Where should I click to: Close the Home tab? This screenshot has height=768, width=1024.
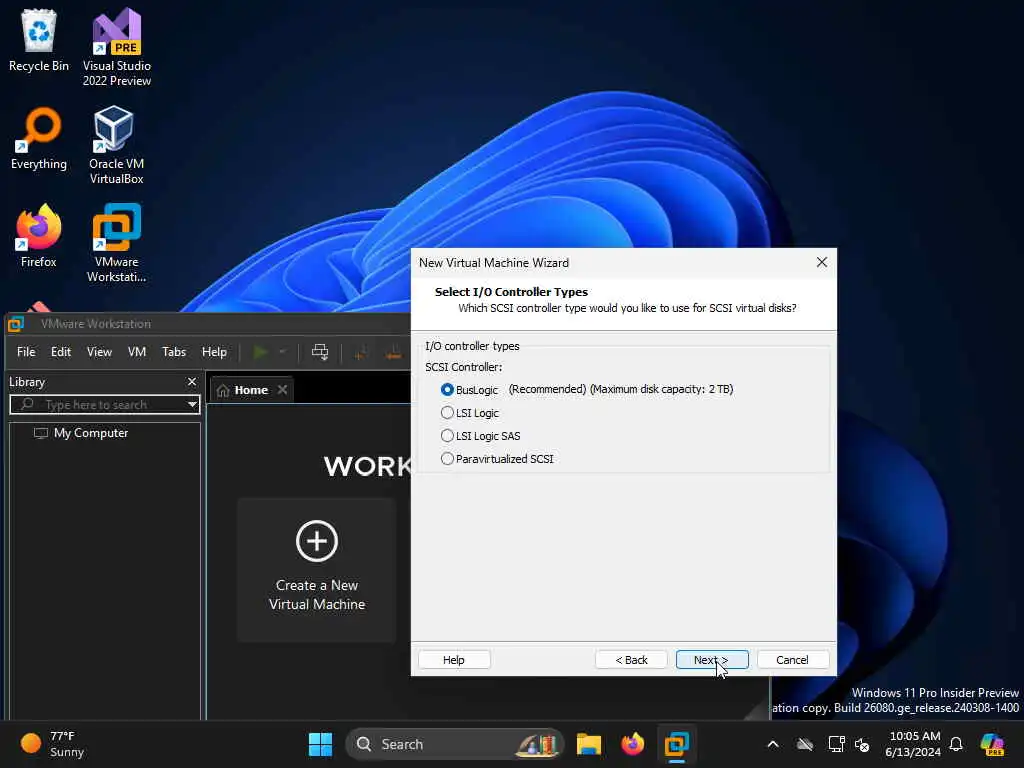pyautogui.click(x=282, y=389)
